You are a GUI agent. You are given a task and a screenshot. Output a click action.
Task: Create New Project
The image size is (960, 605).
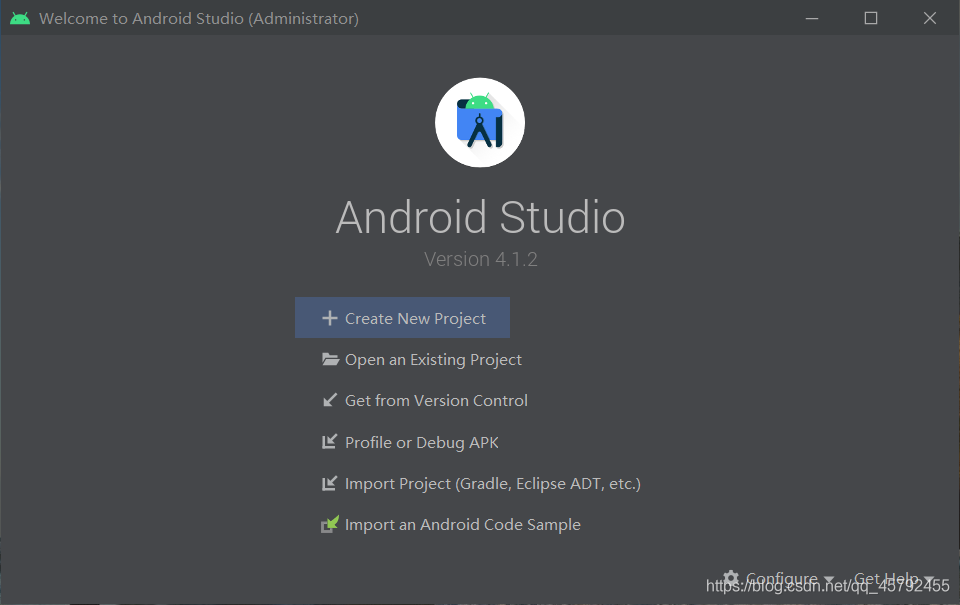click(402, 318)
